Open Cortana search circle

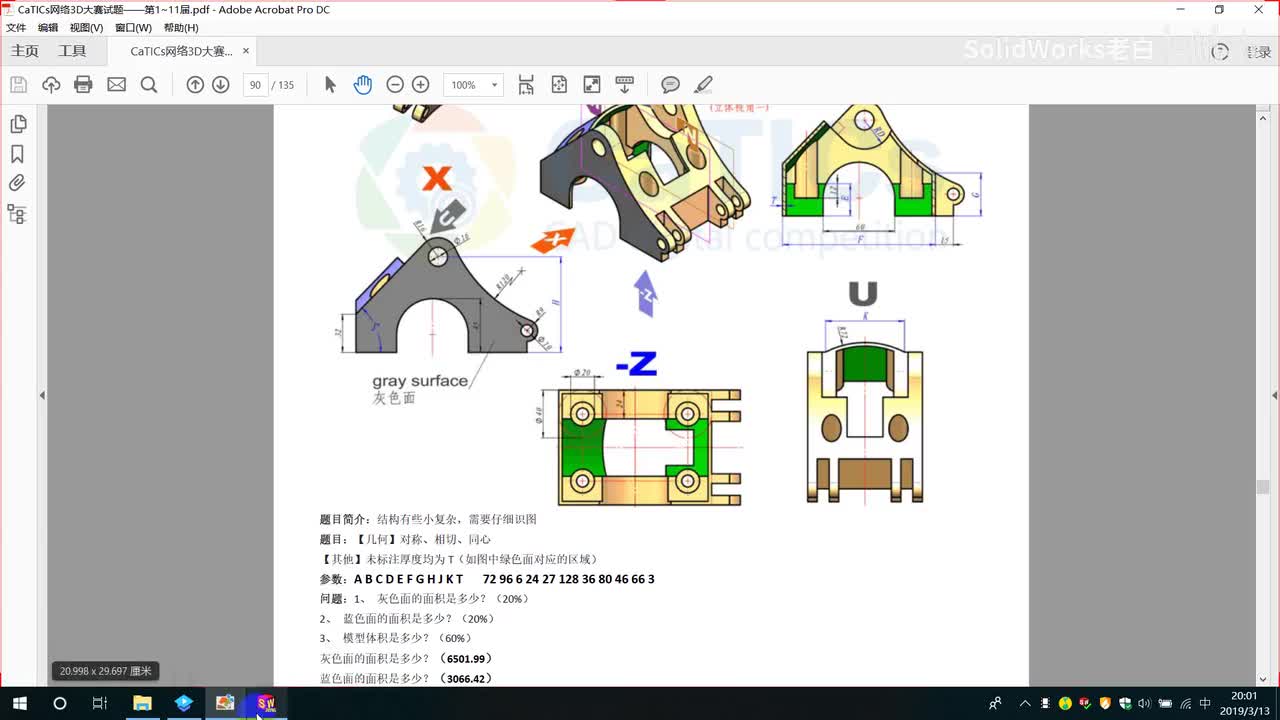coord(59,703)
